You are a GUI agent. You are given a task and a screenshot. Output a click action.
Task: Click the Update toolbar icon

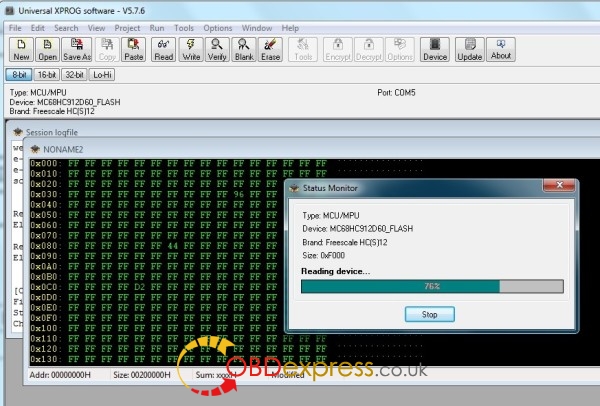tap(468, 49)
